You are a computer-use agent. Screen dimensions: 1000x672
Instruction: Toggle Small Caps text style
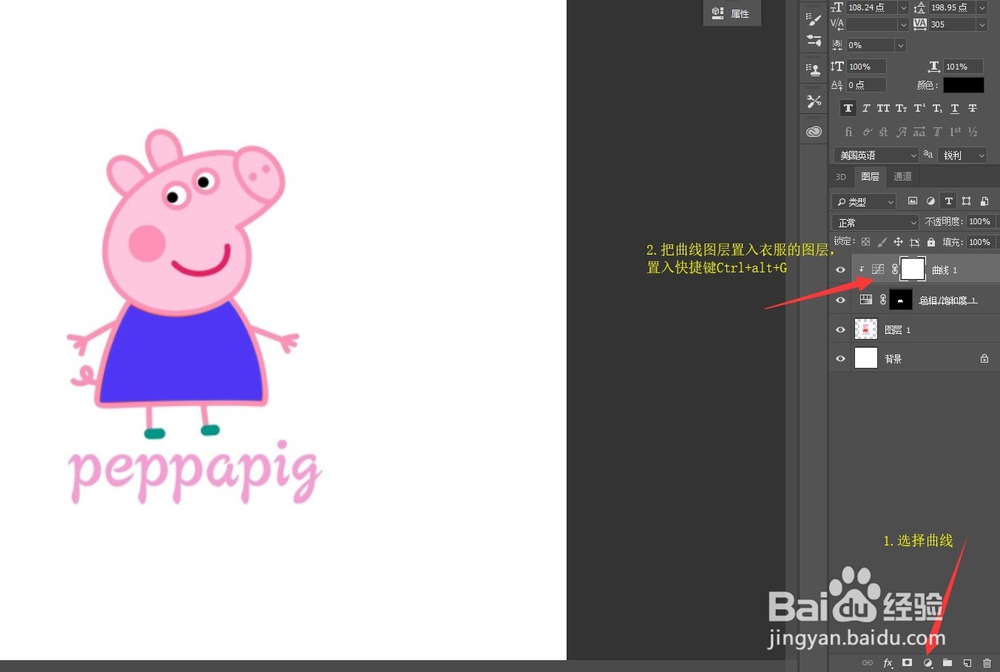[901, 108]
